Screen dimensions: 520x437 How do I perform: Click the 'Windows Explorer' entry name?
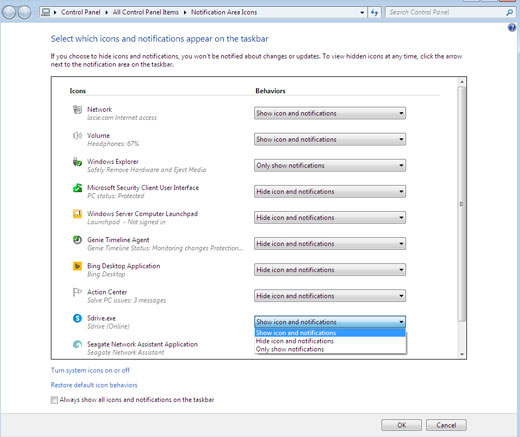click(113, 161)
